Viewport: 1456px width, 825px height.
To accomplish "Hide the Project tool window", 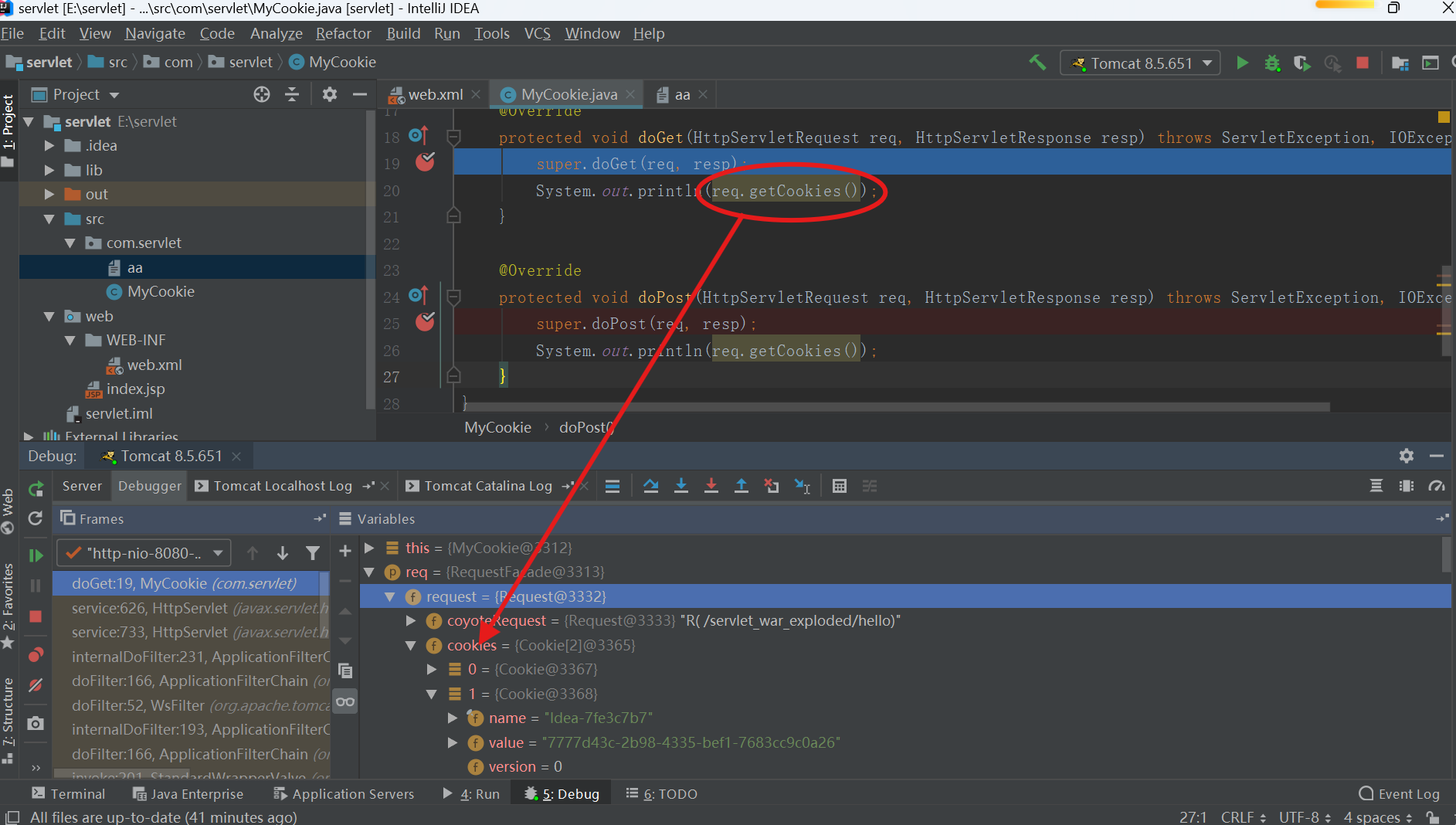I will tap(359, 94).
